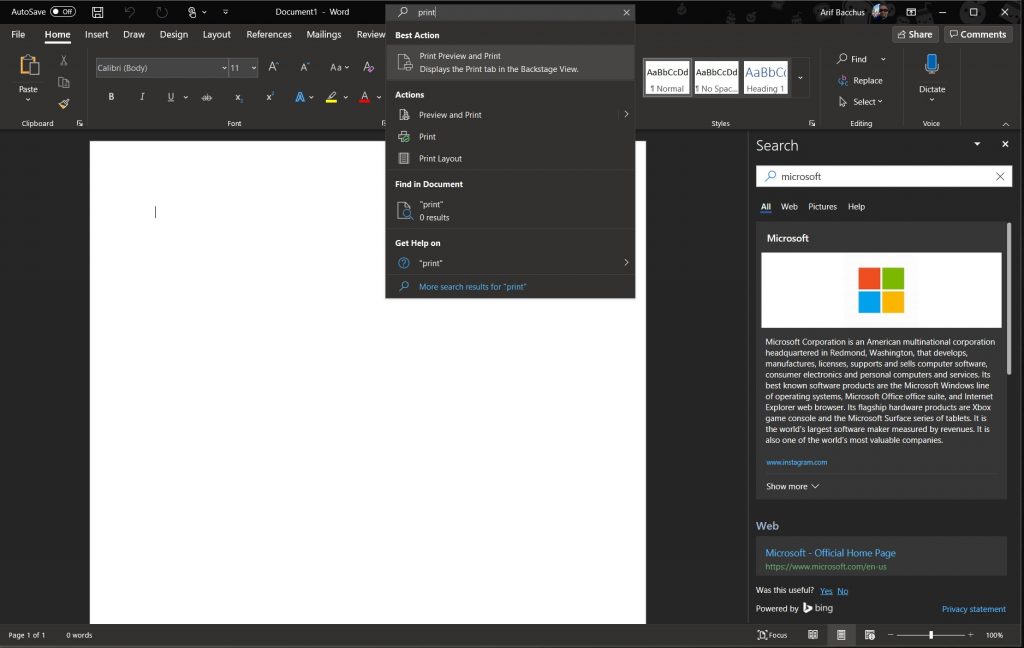The image size is (1024, 648).
Task: Toggle Bold formatting
Action: point(111,97)
